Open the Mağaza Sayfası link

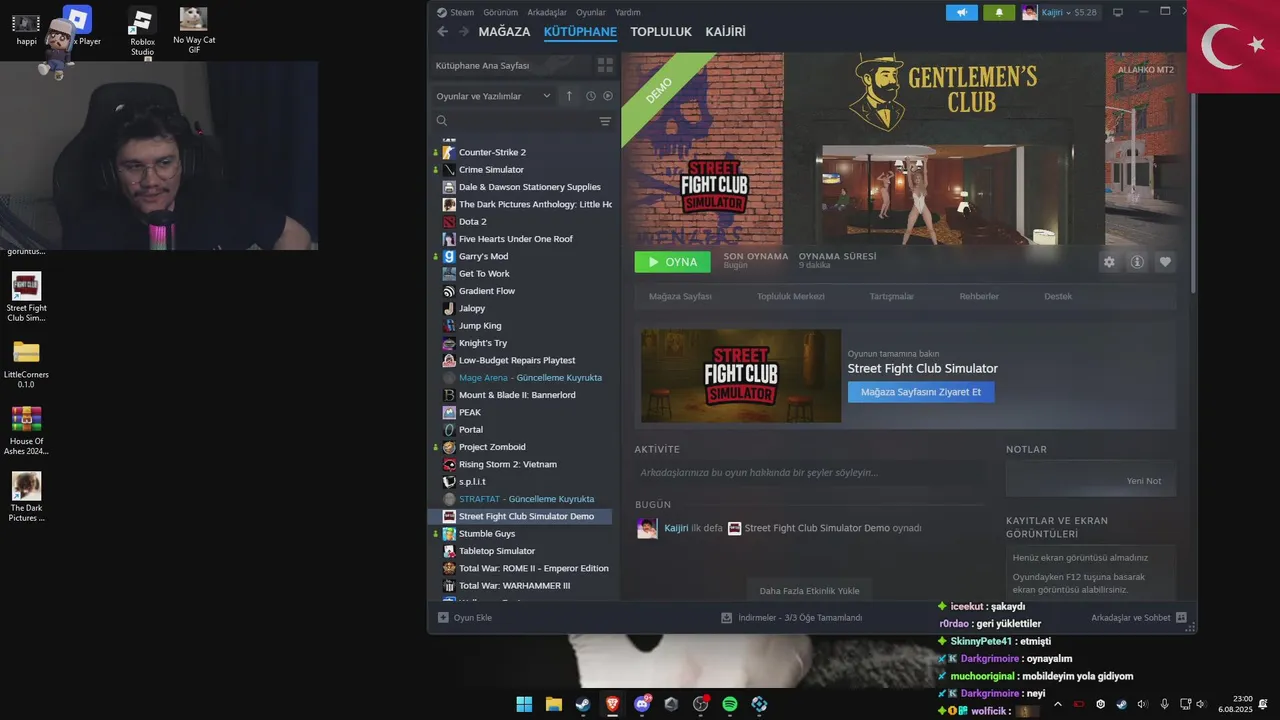pos(680,296)
